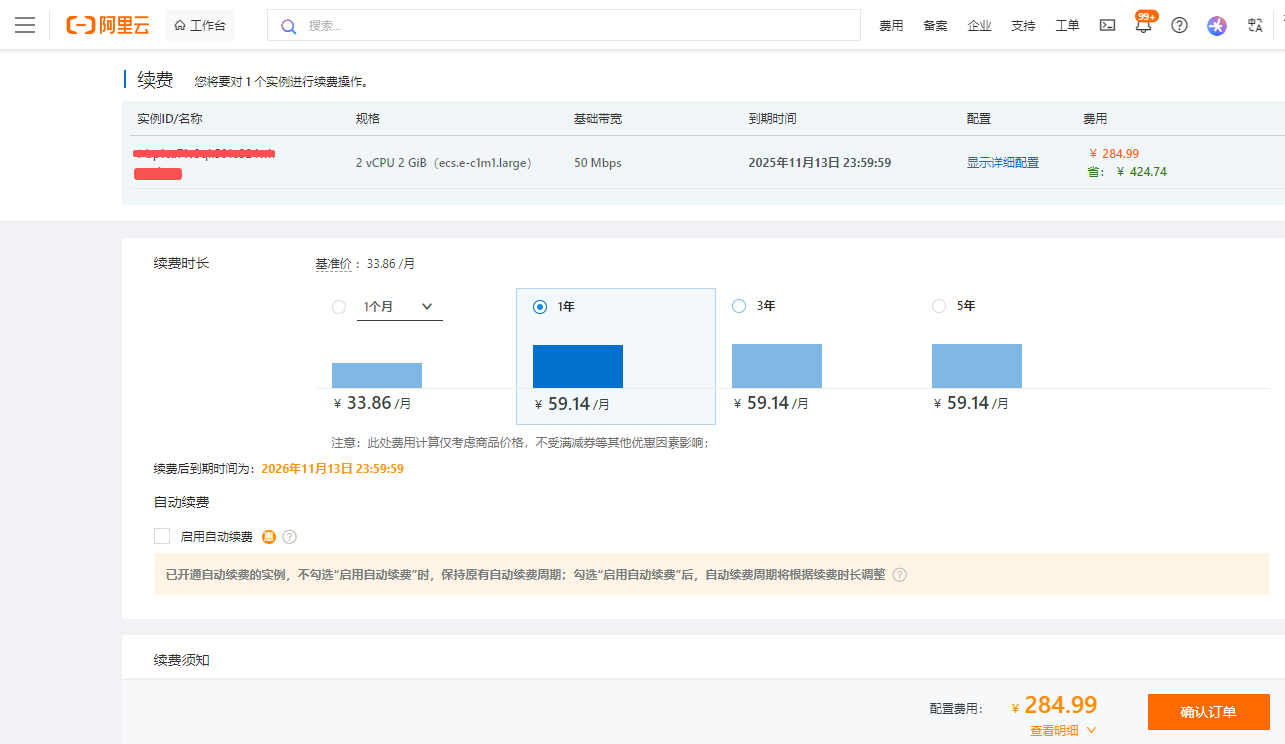Click the help question mark icon in header
Viewport: 1285px width, 744px height.
click(1179, 25)
